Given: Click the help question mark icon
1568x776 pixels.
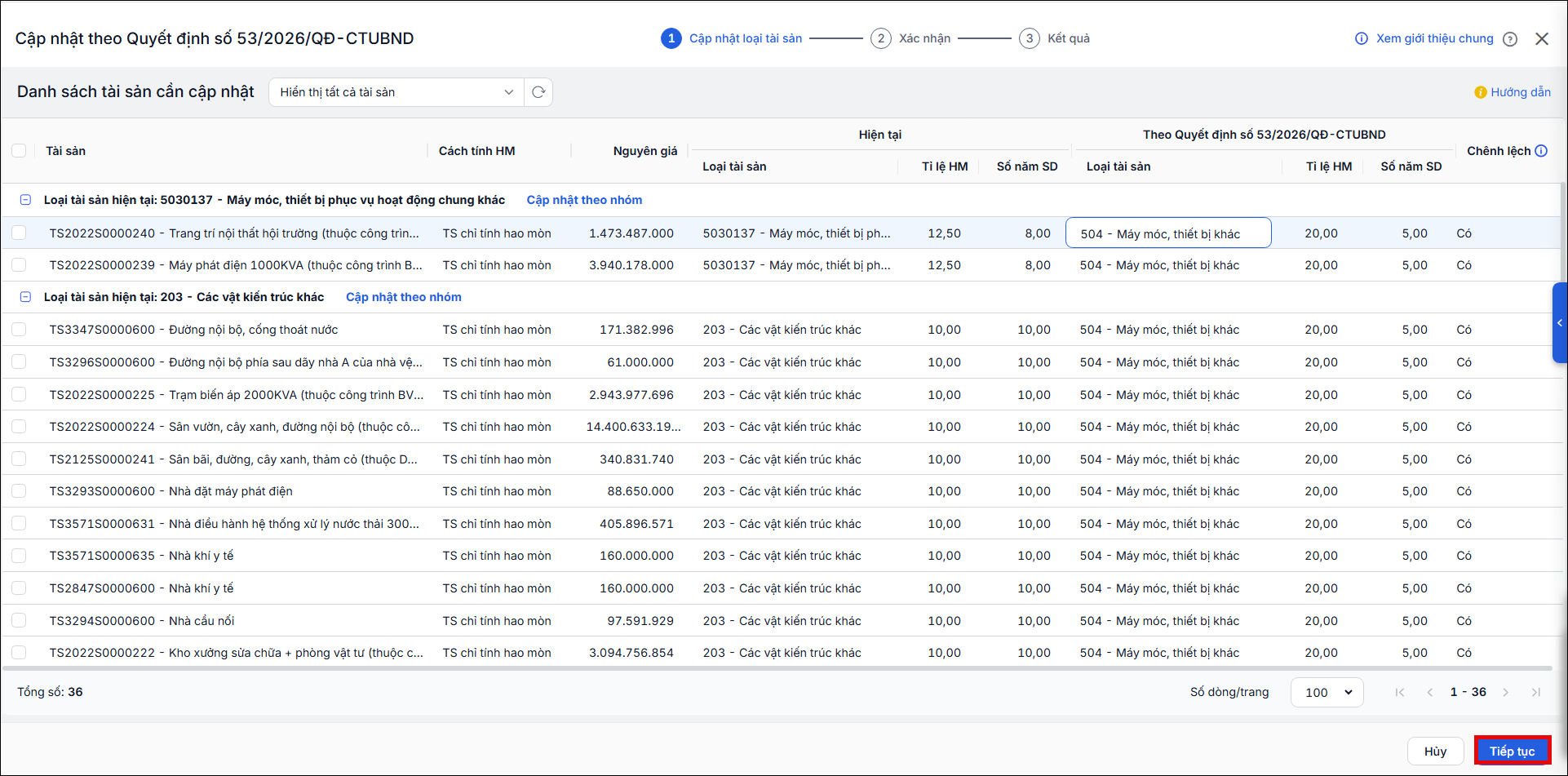Looking at the screenshot, I should [1510, 39].
